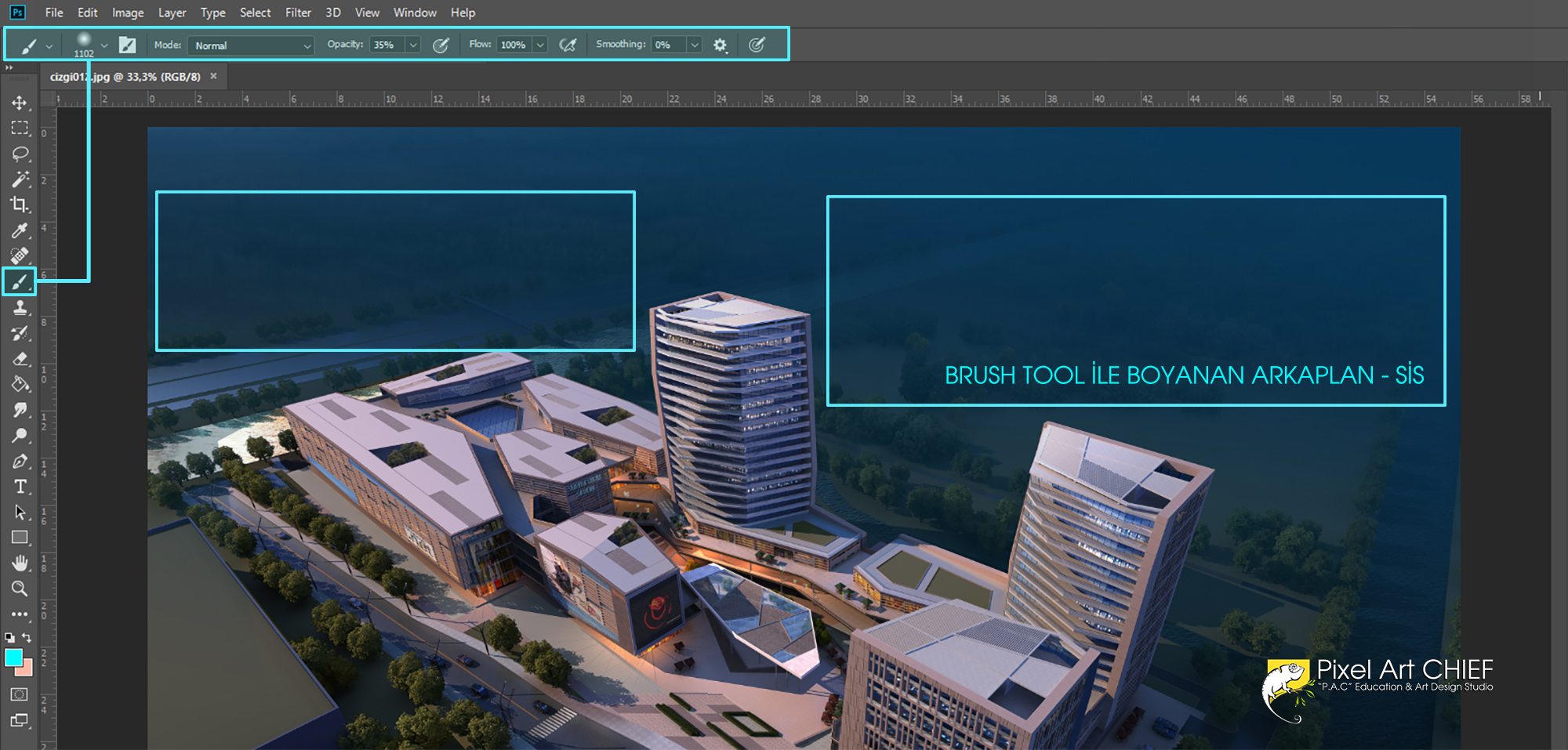1568x750 pixels.
Task: Open the Select menu
Action: coord(256,13)
